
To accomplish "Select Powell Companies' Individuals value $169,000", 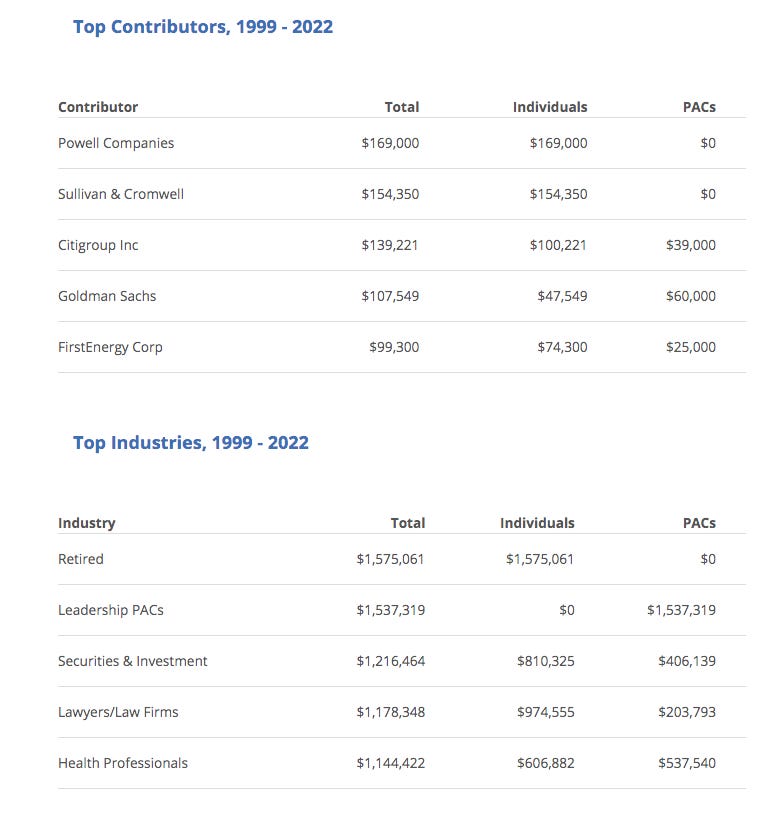I will pyautogui.click(x=558, y=143).
